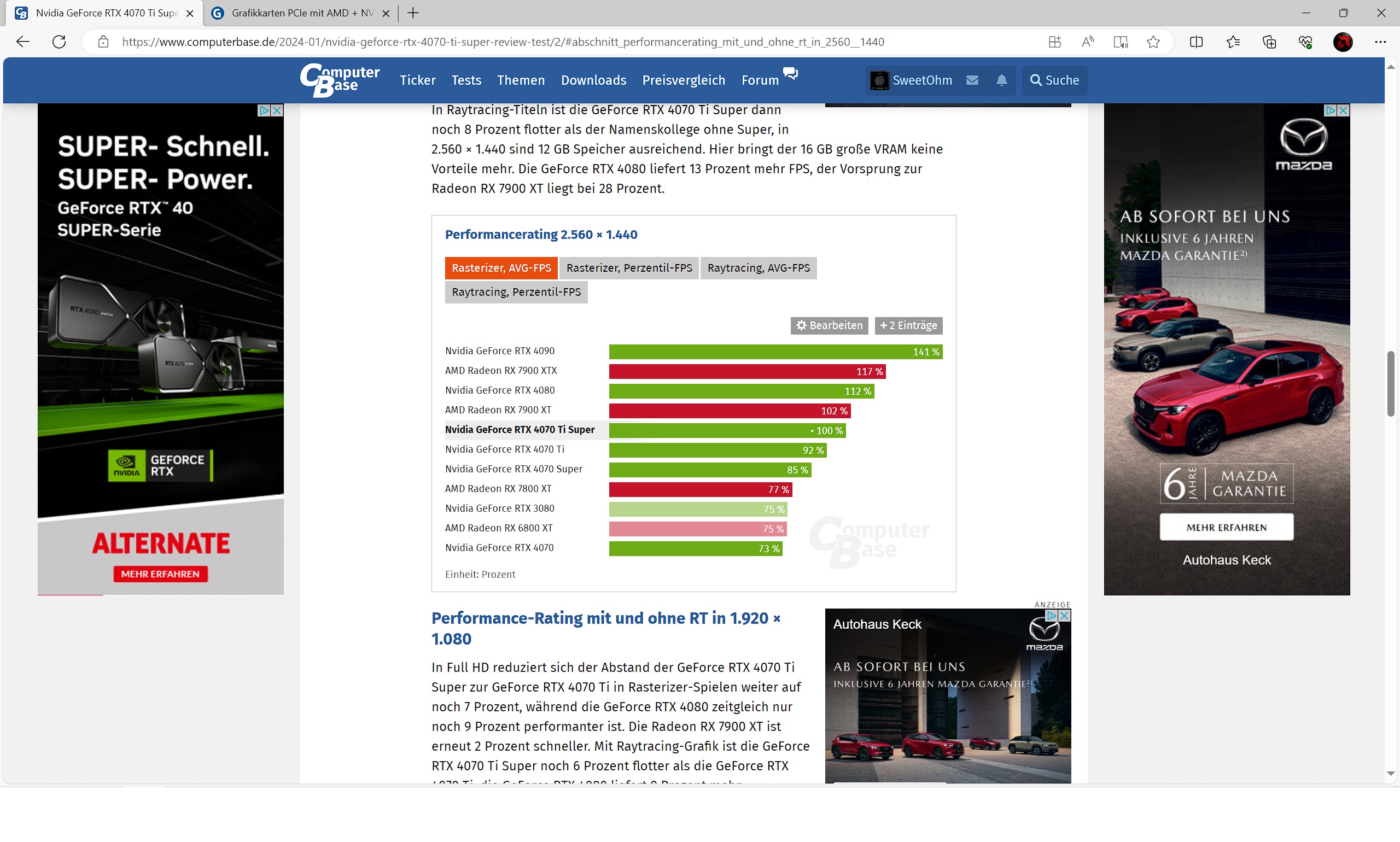Image resolution: width=1400 pixels, height=842 pixels.
Task: Click the RTX 4070 Ti Super green bar
Action: coord(726,431)
